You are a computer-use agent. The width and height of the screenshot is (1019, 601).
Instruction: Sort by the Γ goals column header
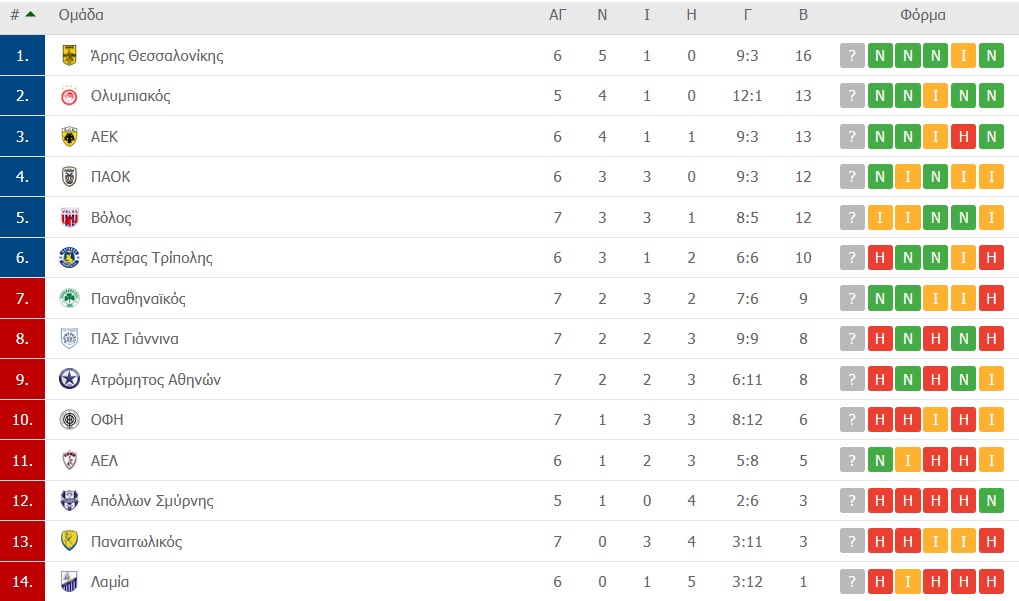tap(747, 15)
